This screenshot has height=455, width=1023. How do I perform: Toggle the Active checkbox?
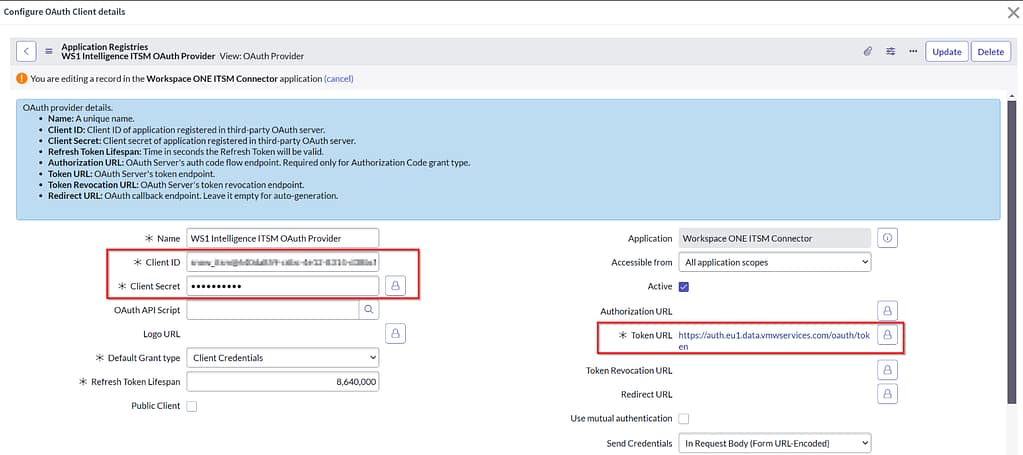pyautogui.click(x=684, y=287)
